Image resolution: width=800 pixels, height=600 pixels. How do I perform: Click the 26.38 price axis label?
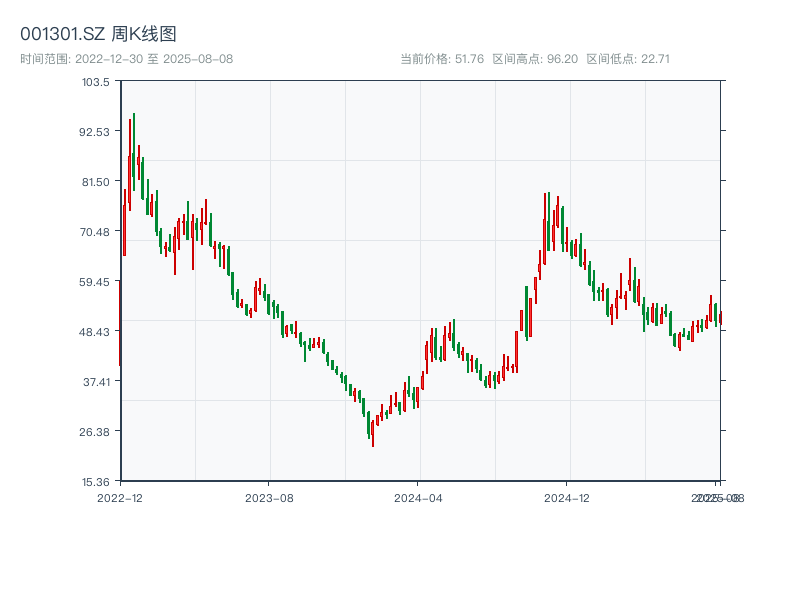(95, 431)
